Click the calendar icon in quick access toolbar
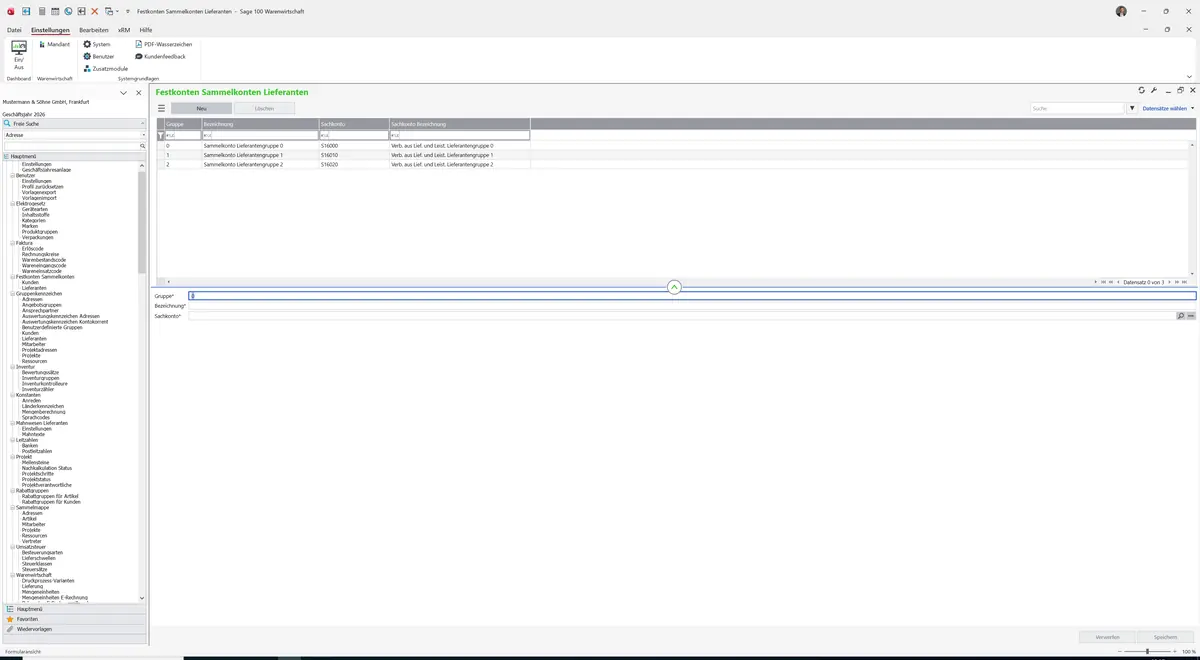This screenshot has width=1200, height=660. (54, 11)
